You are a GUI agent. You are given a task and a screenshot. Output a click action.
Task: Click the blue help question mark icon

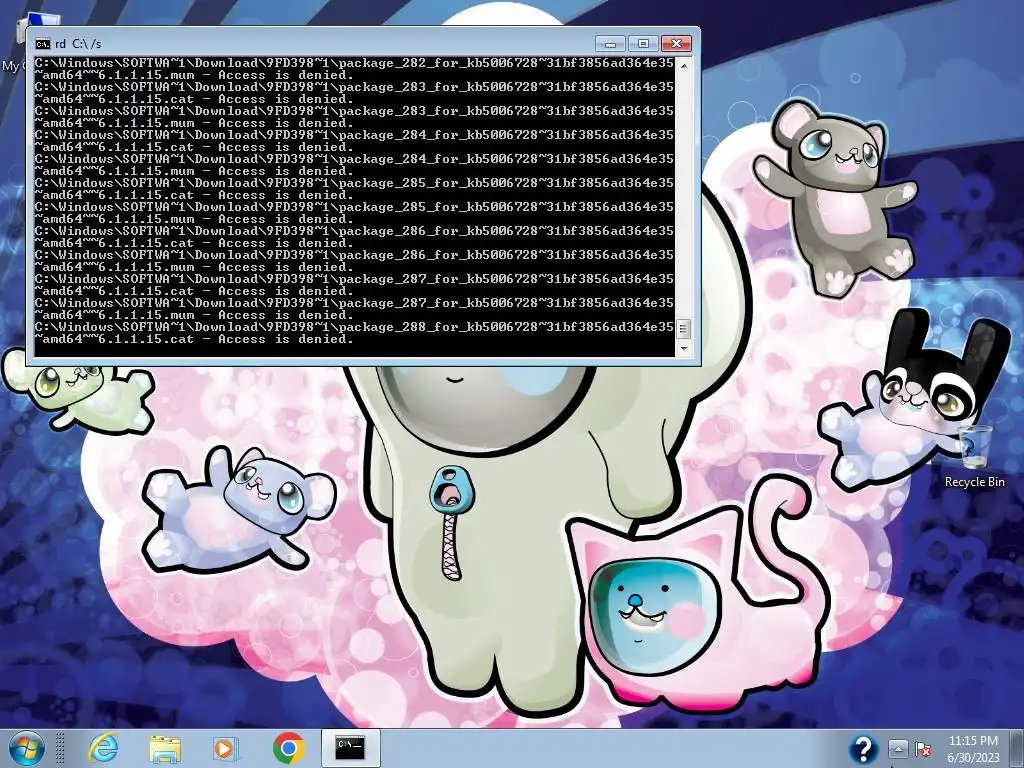[863, 749]
